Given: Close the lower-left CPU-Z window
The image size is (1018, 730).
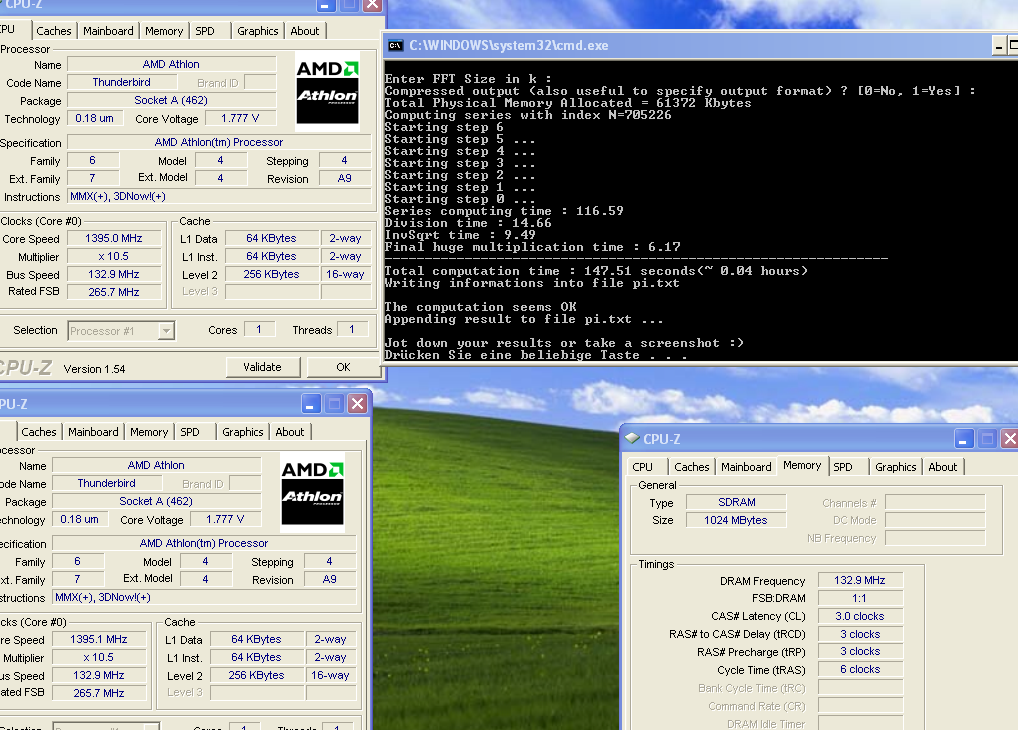Looking at the screenshot, I should point(358,404).
